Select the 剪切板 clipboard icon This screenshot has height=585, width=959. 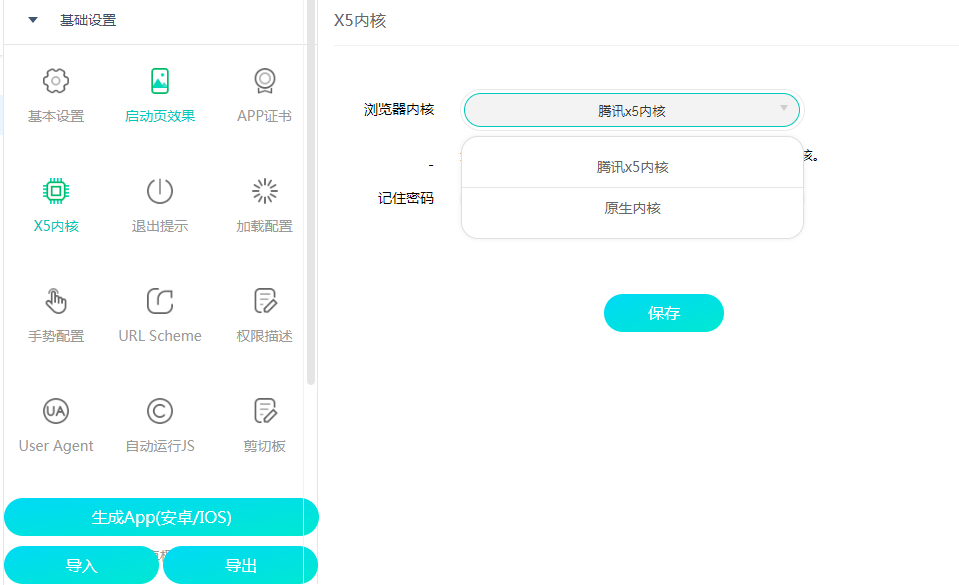pos(265,411)
